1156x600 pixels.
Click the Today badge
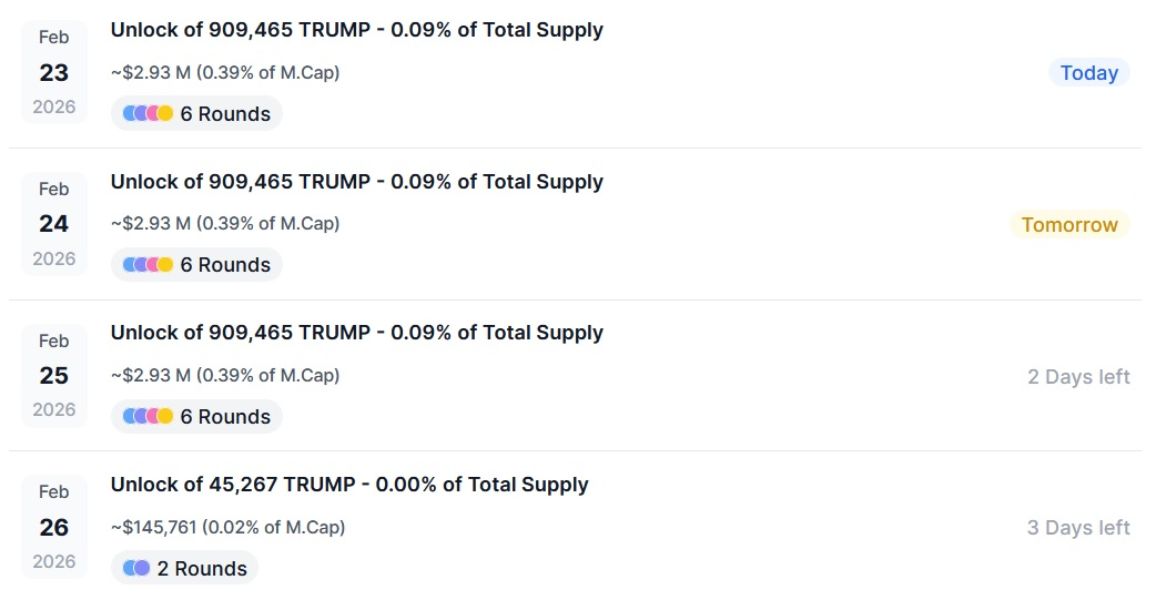pyautogui.click(x=1088, y=72)
